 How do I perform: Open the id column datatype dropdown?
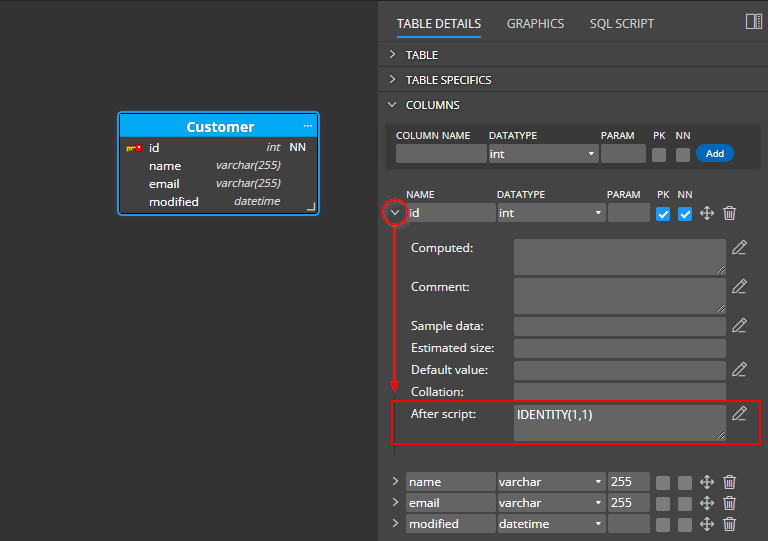pos(551,213)
